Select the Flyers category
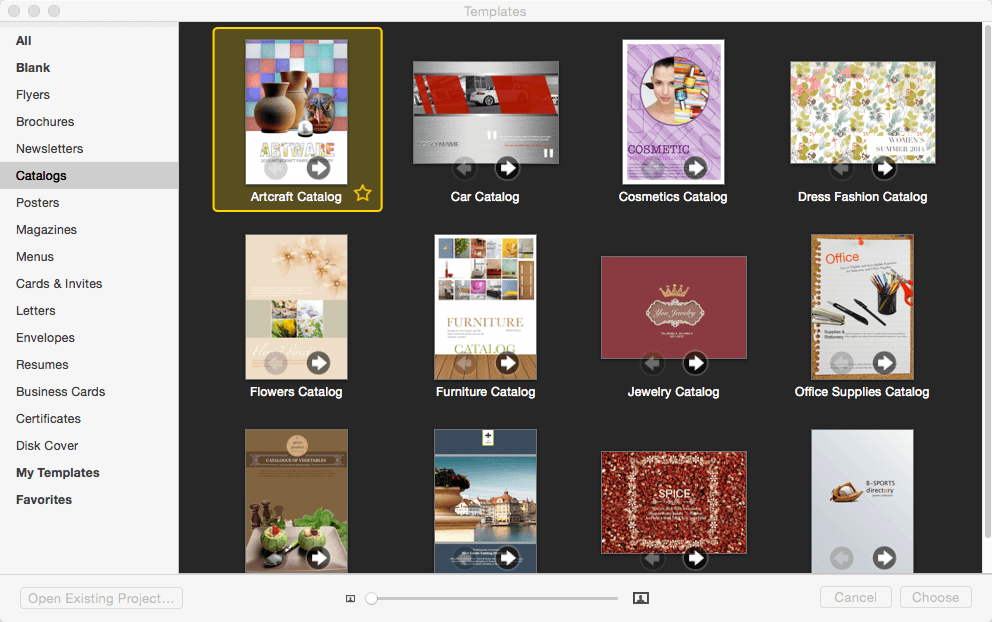Screen dimensions: 992x622 point(33,95)
